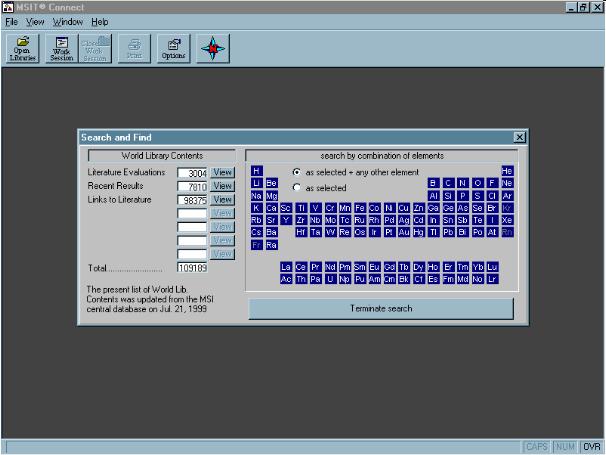The image size is (606, 455).
Task: Toggle the O element button
Action: click(477, 183)
